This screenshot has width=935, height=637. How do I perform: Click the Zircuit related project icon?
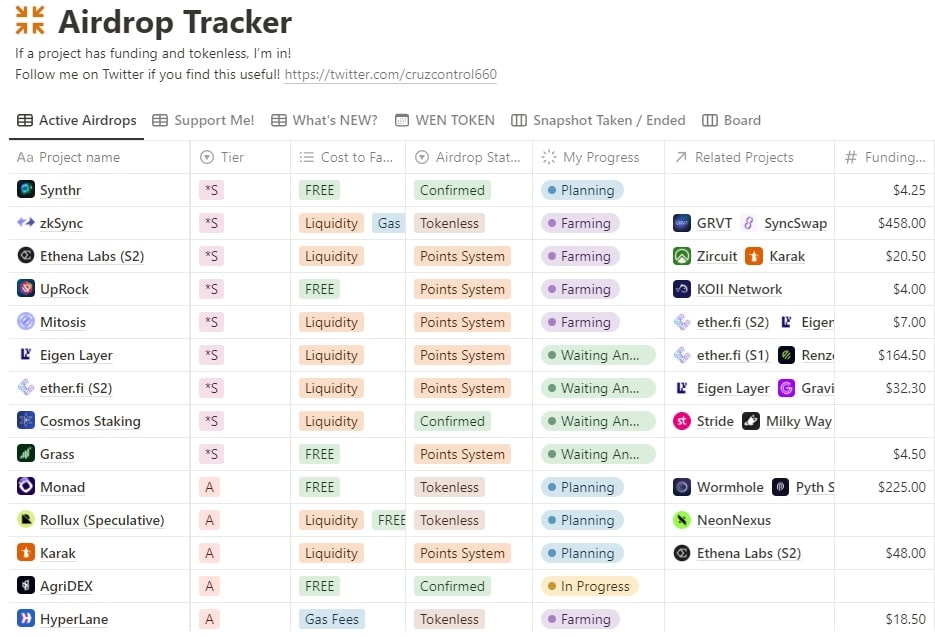point(682,255)
